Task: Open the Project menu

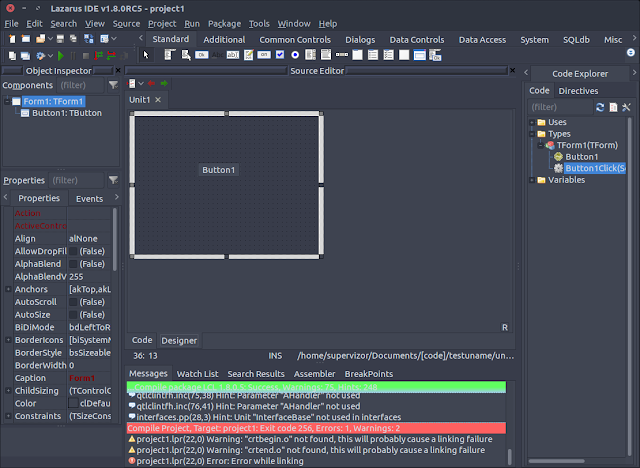Action: (x=162, y=24)
